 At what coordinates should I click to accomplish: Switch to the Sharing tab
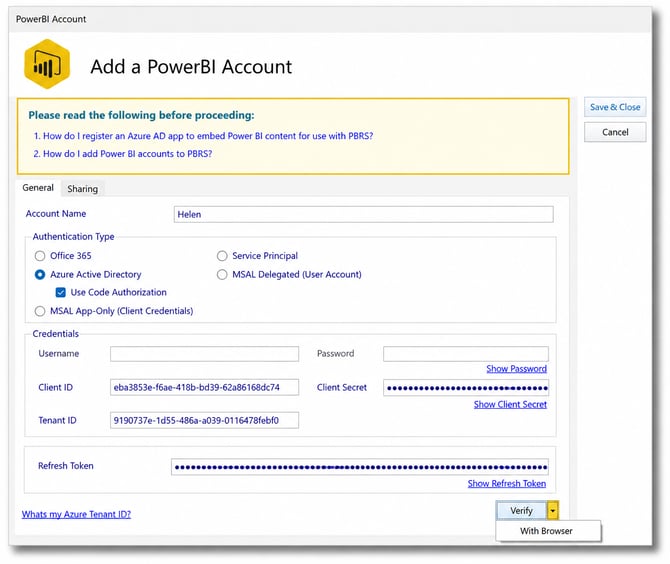[82, 189]
